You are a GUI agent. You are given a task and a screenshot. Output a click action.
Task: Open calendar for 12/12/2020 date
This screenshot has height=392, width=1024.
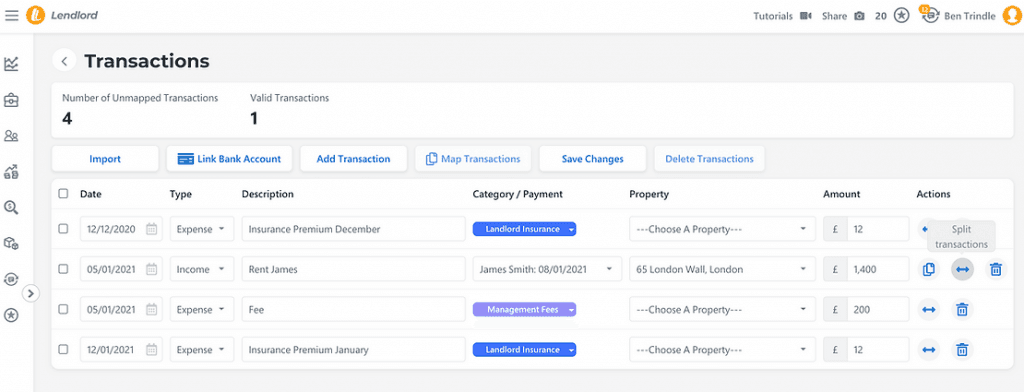pos(152,229)
